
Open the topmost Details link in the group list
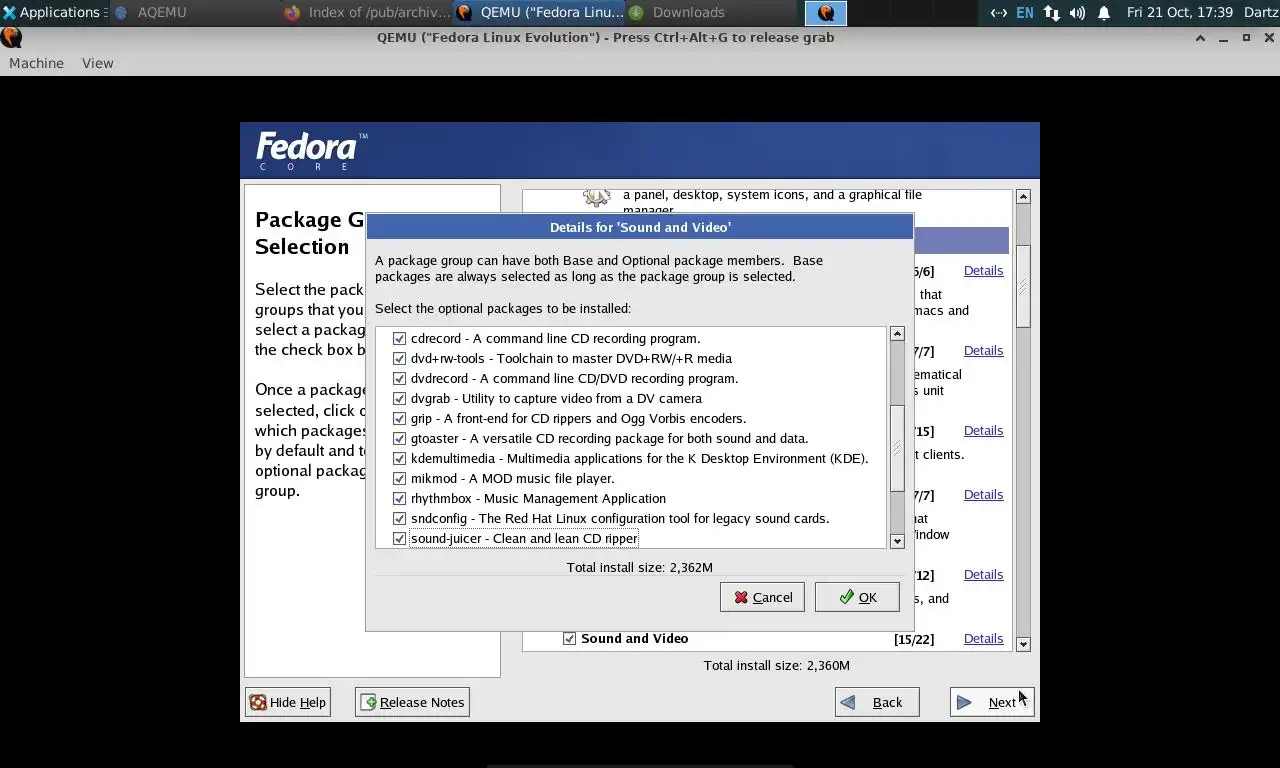coord(983,270)
